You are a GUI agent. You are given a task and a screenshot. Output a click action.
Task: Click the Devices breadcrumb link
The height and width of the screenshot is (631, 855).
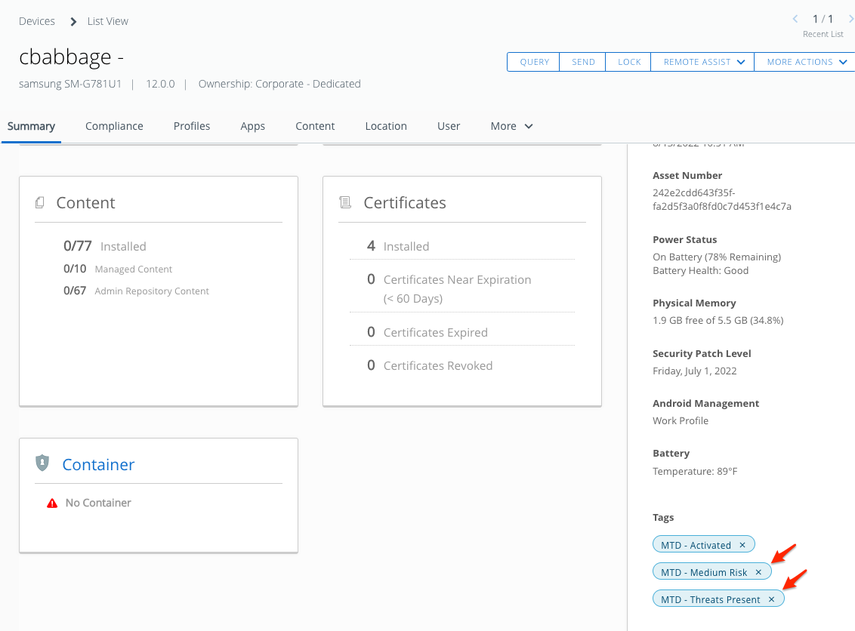tap(37, 21)
